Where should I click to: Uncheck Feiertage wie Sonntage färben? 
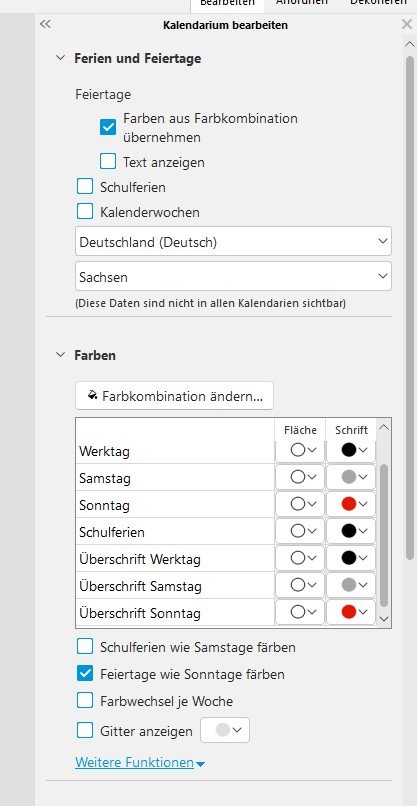pyautogui.click(x=85, y=673)
